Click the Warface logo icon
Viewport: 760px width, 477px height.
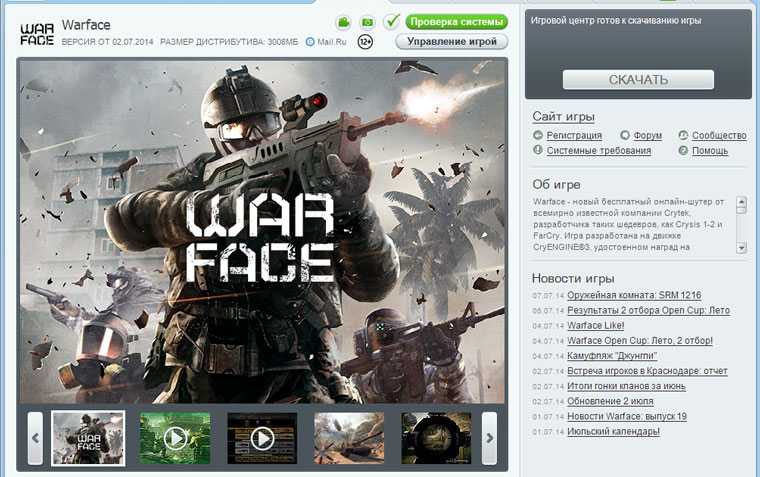click(37, 34)
